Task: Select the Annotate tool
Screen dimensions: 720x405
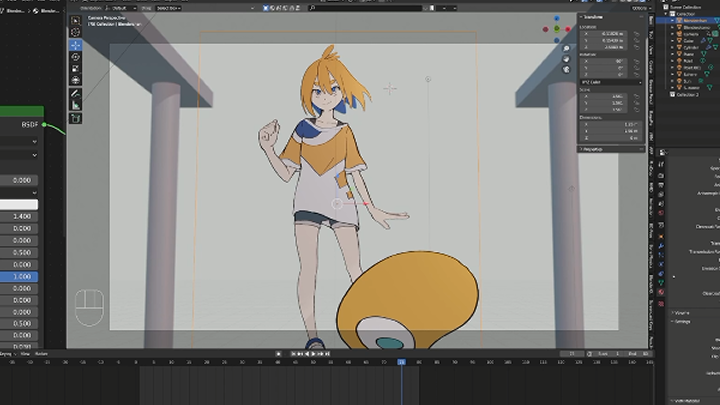Action: coord(75,94)
